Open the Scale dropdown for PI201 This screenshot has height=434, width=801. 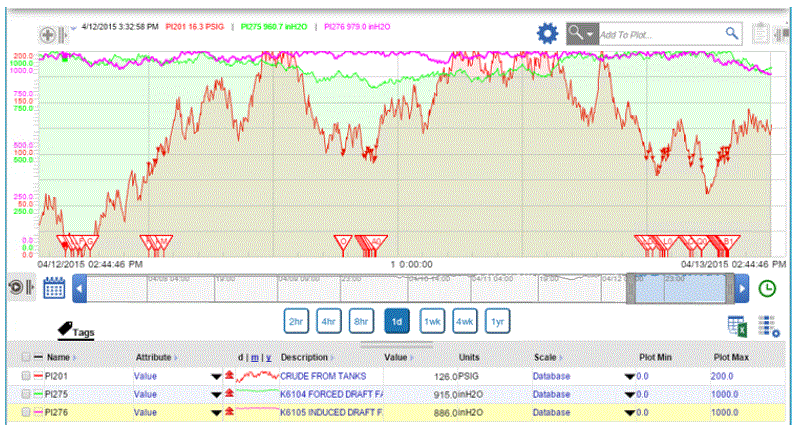[x=629, y=377]
